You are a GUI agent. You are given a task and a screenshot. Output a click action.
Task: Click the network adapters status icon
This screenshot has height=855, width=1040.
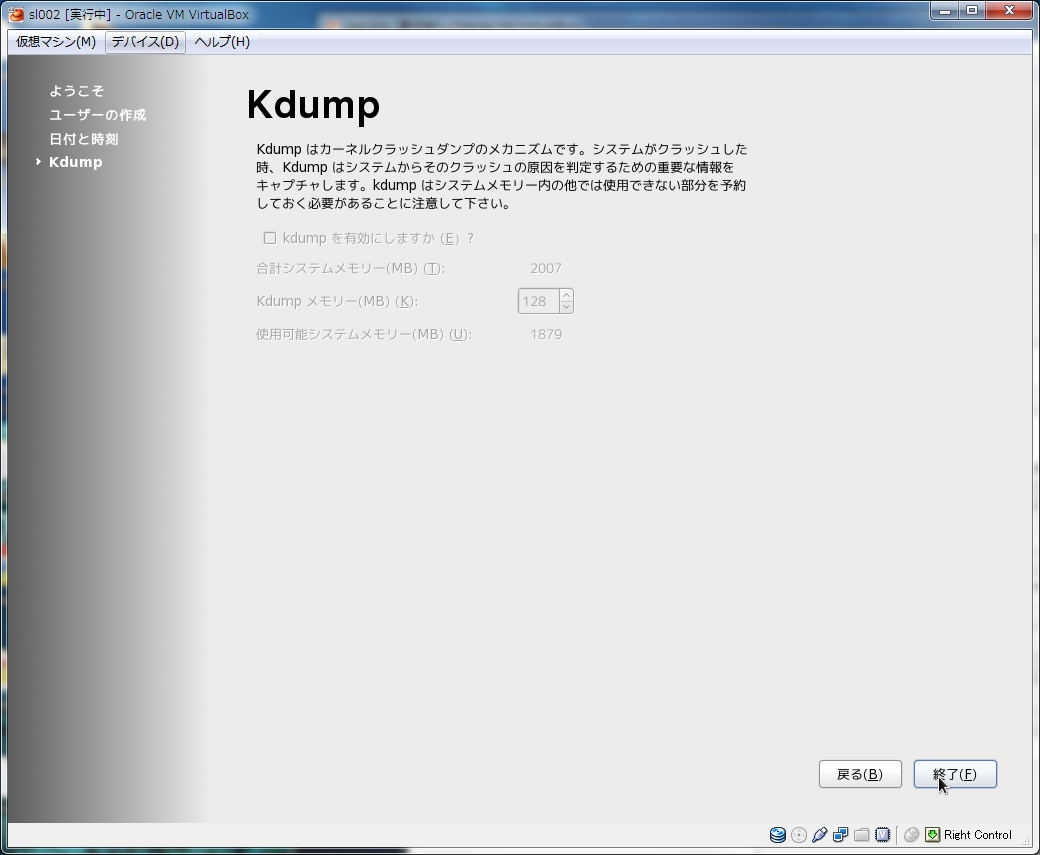coord(840,834)
